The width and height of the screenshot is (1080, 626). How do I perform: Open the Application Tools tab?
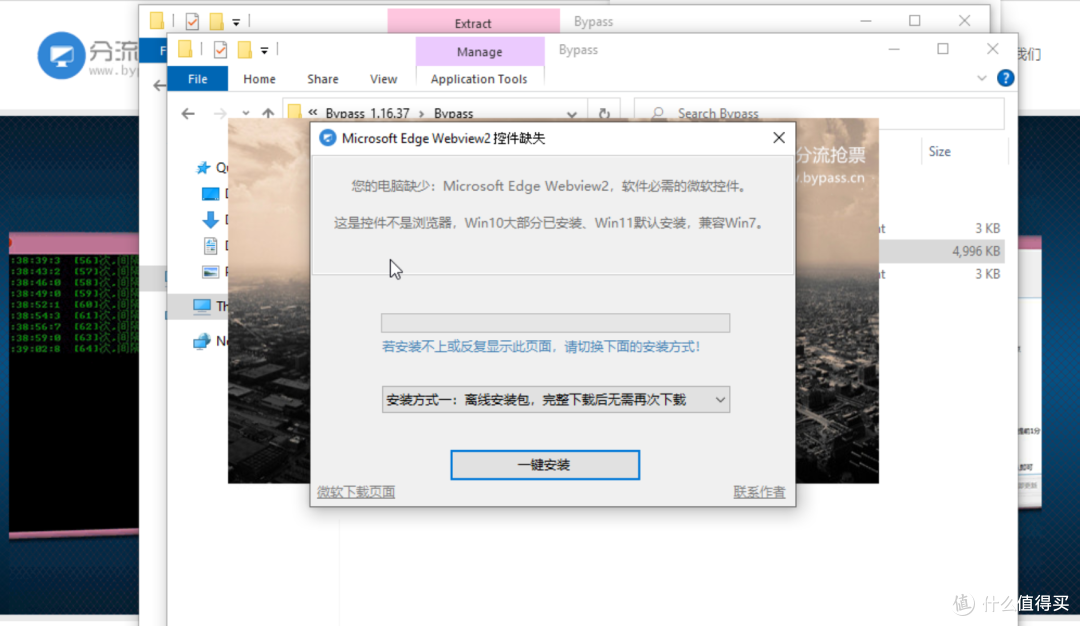pyautogui.click(x=479, y=79)
